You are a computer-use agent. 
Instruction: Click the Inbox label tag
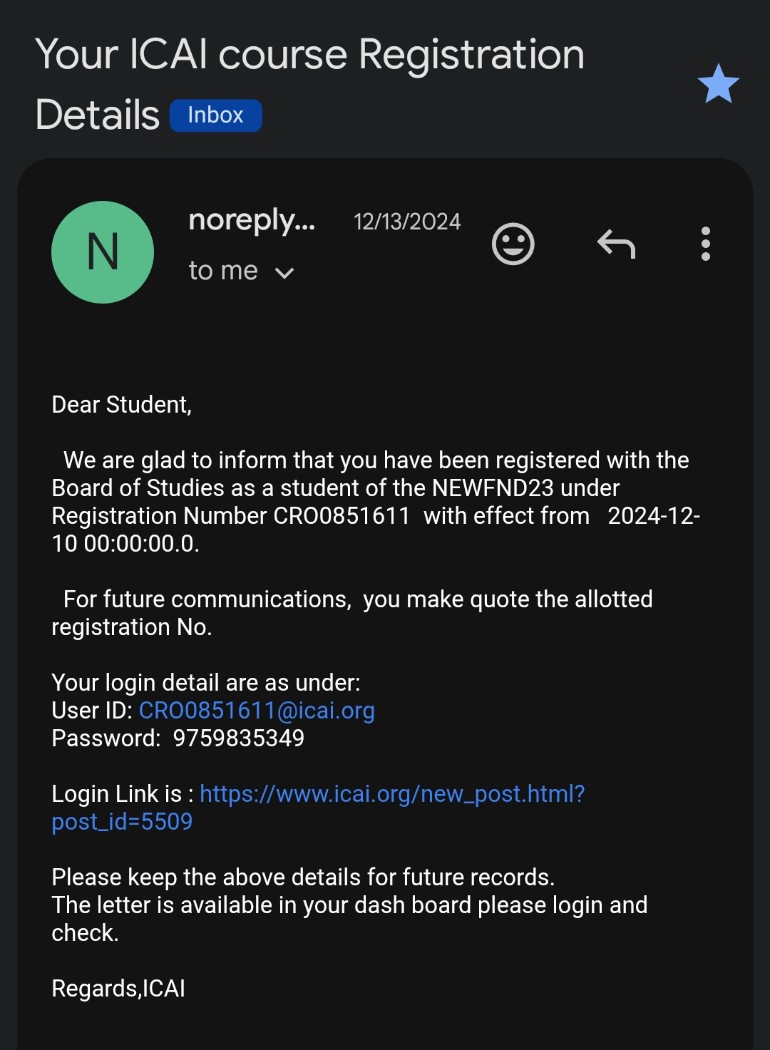tap(215, 115)
